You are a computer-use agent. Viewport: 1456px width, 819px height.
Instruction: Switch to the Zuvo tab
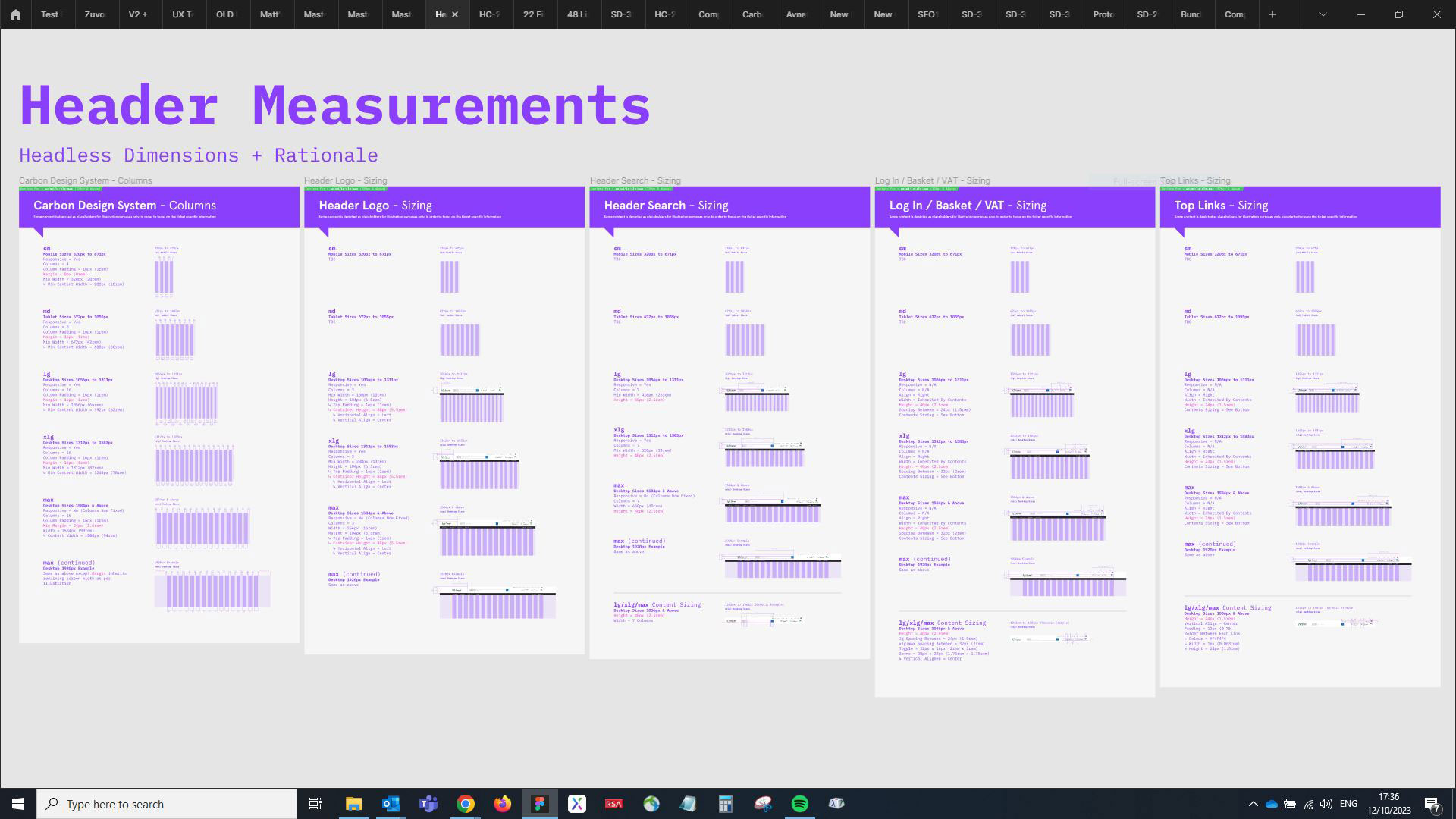click(95, 14)
